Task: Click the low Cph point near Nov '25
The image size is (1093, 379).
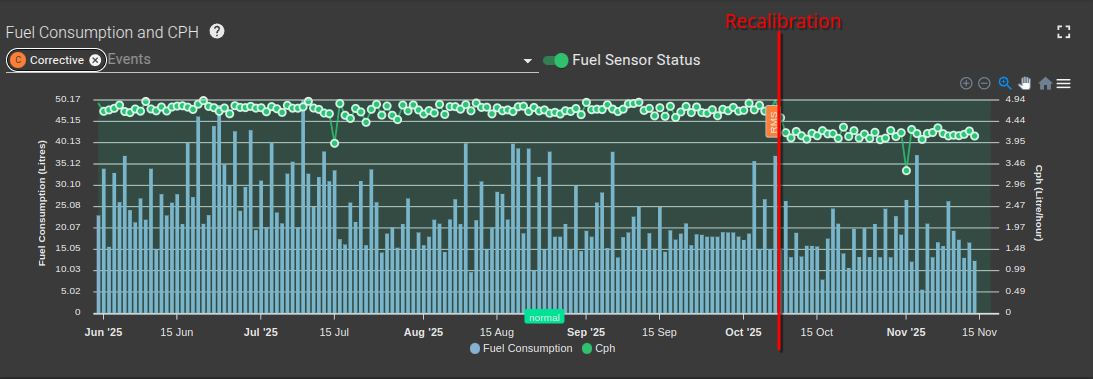Action: (x=906, y=170)
